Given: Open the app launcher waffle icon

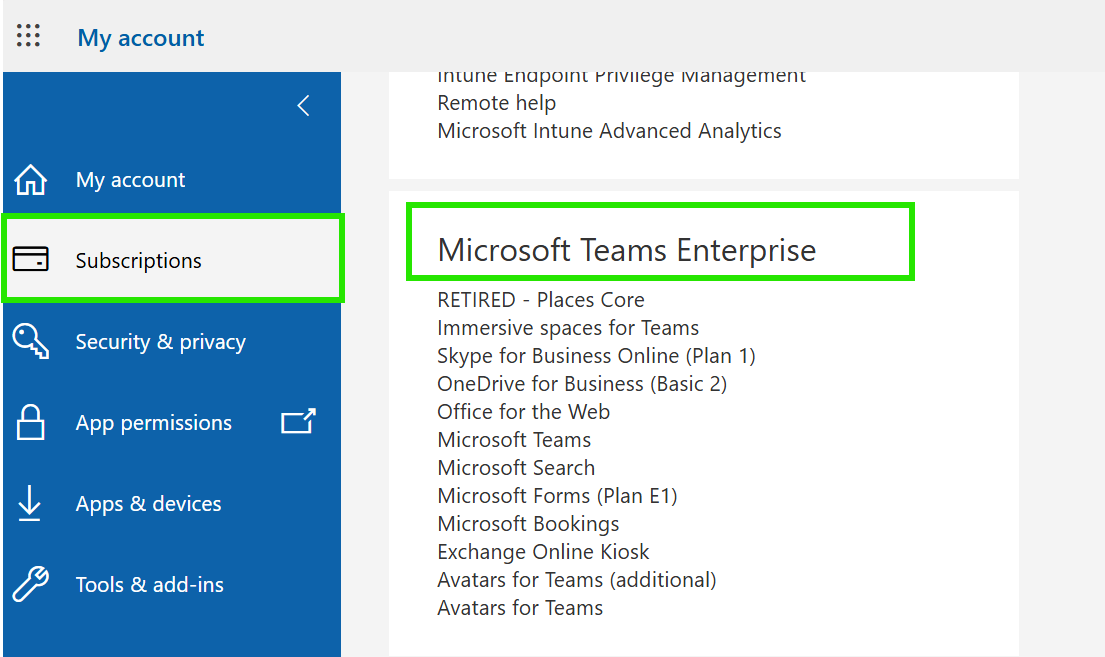Looking at the screenshot, I should 28,35.
